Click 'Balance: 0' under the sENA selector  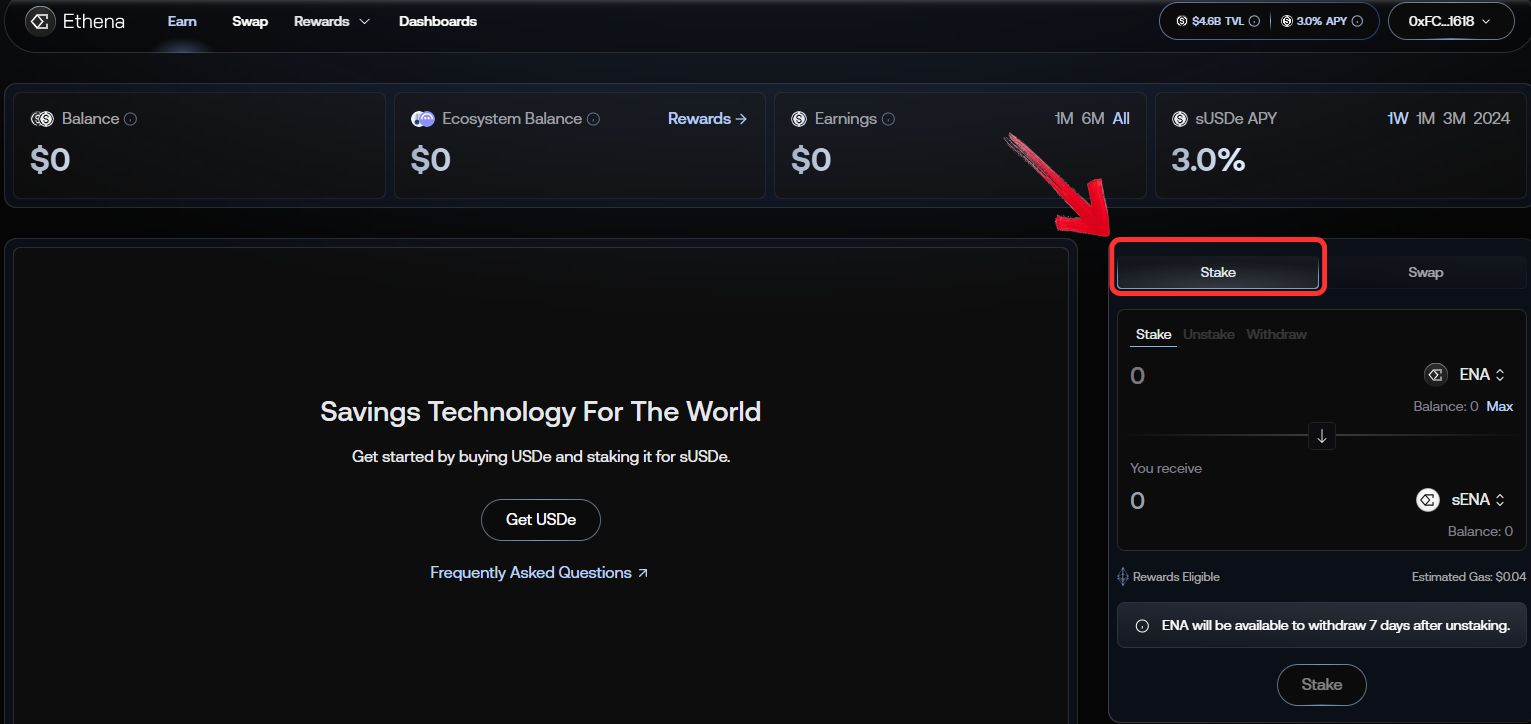[1480, 531]
